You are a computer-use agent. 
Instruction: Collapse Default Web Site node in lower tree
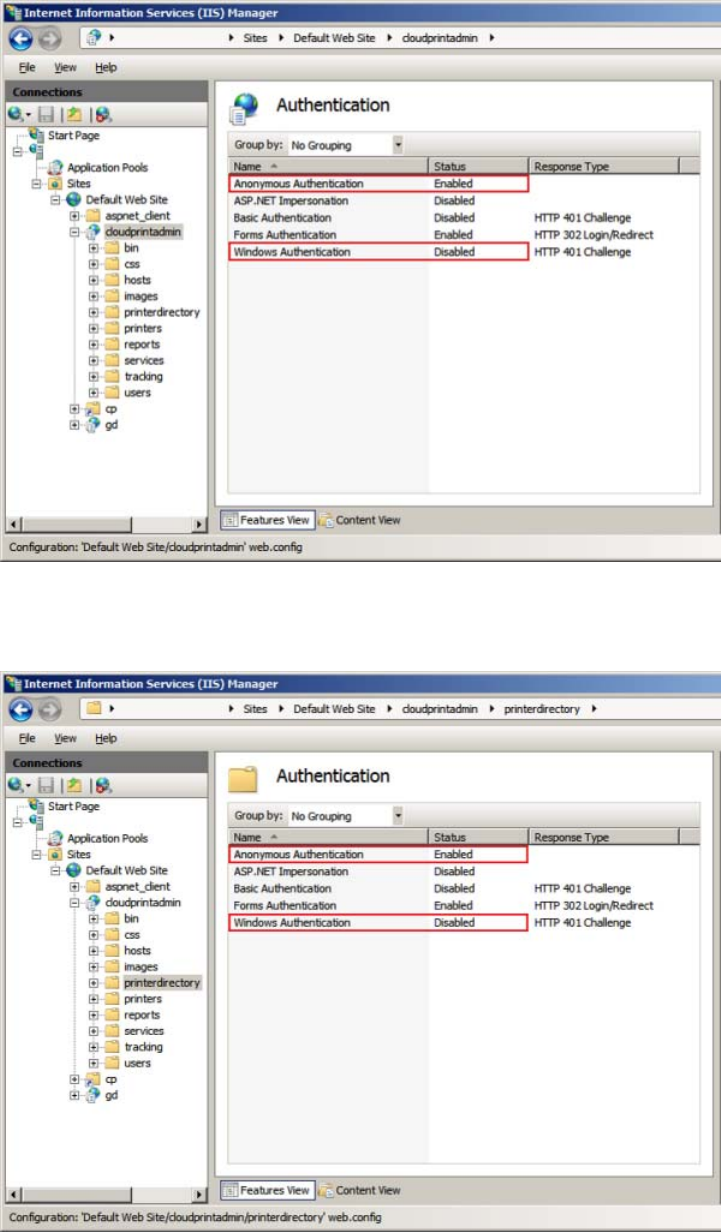click(x=56, y=871)
